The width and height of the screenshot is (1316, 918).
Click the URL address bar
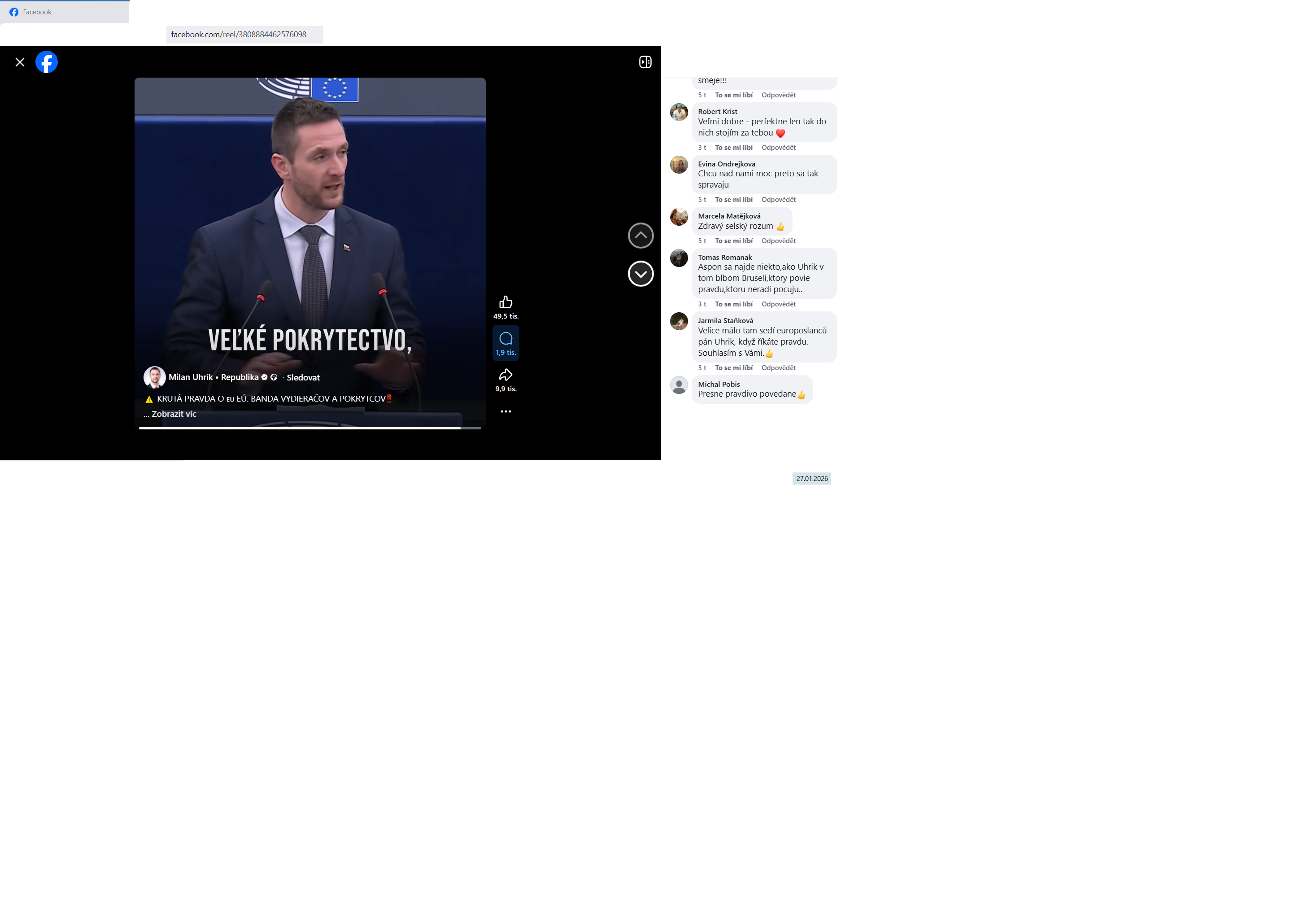(x=244, y=35)
